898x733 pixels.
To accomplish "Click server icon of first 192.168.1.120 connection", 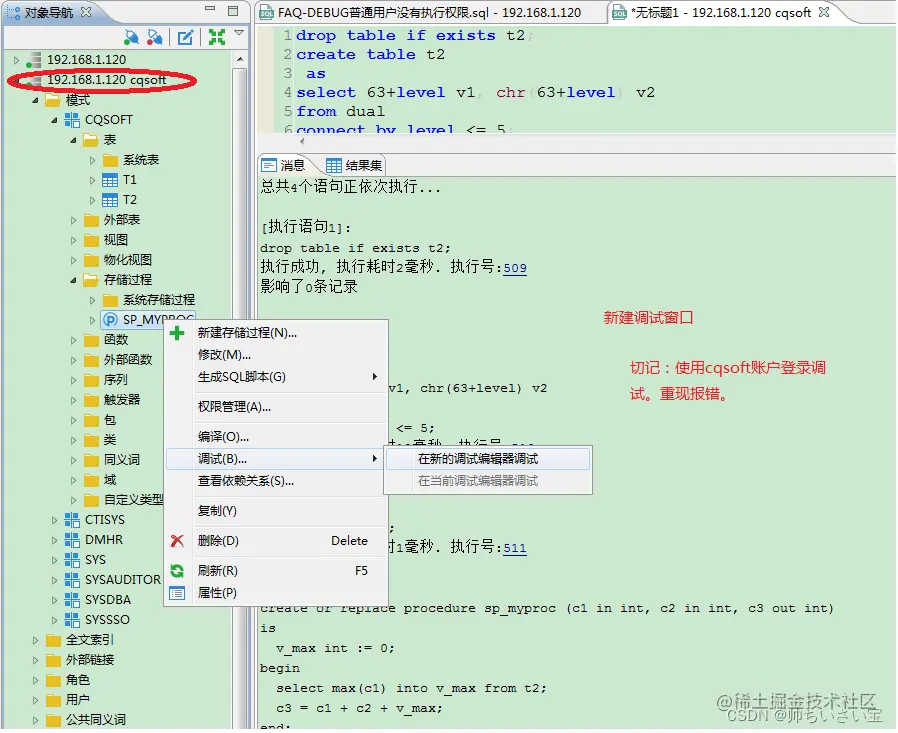I will (x=35, y=60).
